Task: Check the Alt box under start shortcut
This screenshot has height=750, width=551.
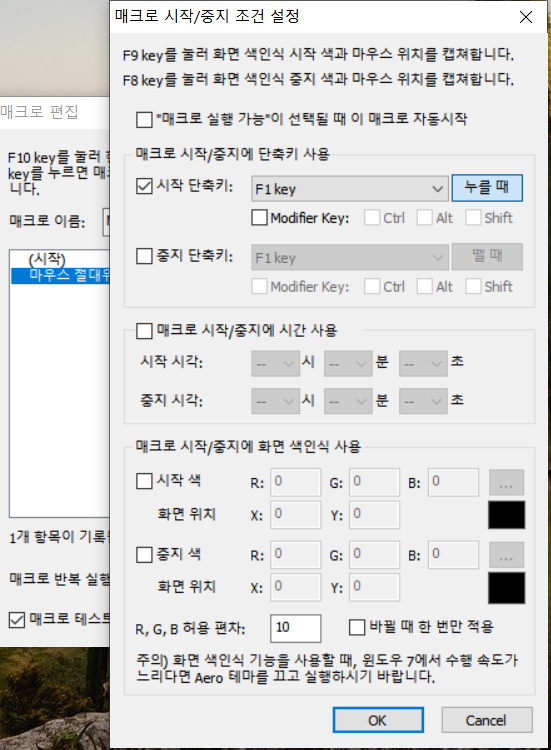Action: (x=424, y=218)
